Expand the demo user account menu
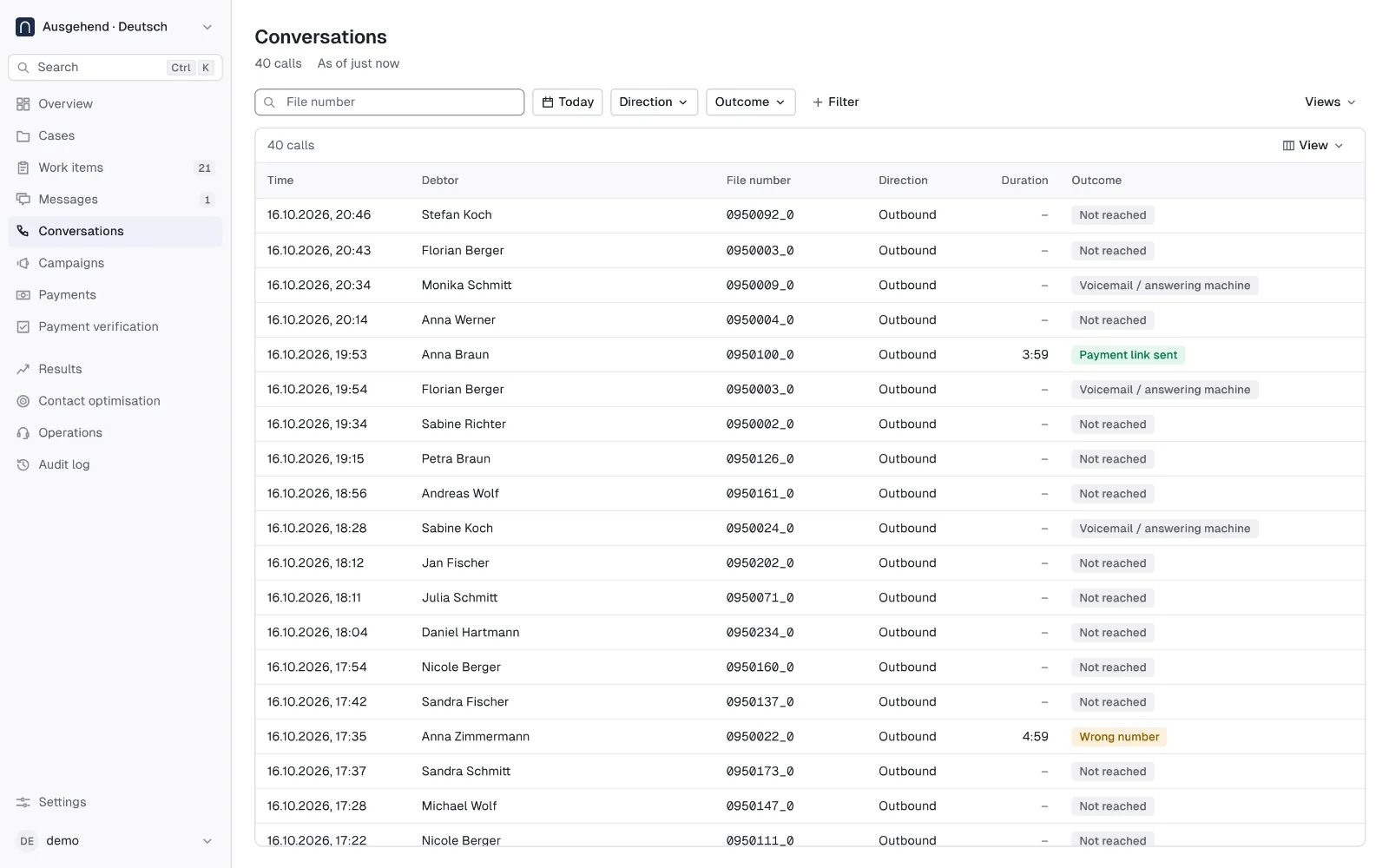1389x868 pixels. point(115,841)
